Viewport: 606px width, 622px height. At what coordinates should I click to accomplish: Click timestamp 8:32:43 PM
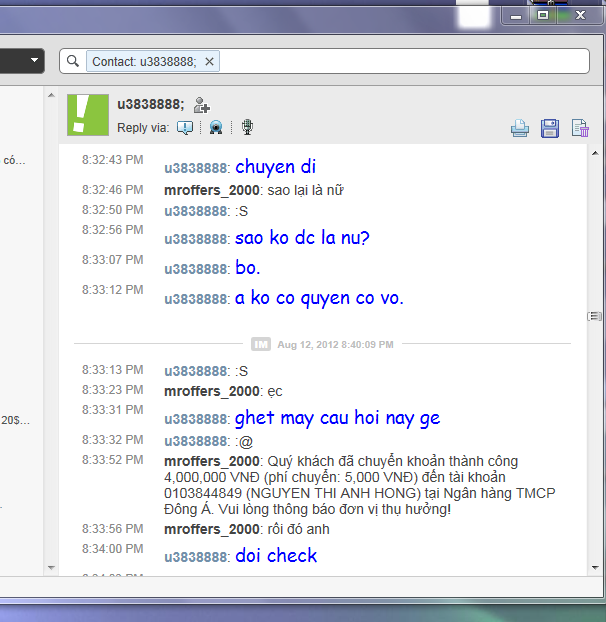113,159
